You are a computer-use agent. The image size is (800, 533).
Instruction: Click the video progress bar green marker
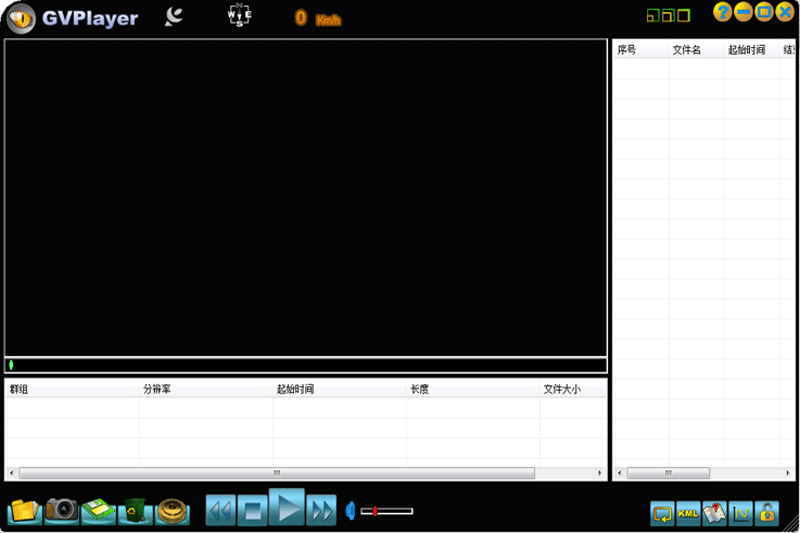point(11,365)
